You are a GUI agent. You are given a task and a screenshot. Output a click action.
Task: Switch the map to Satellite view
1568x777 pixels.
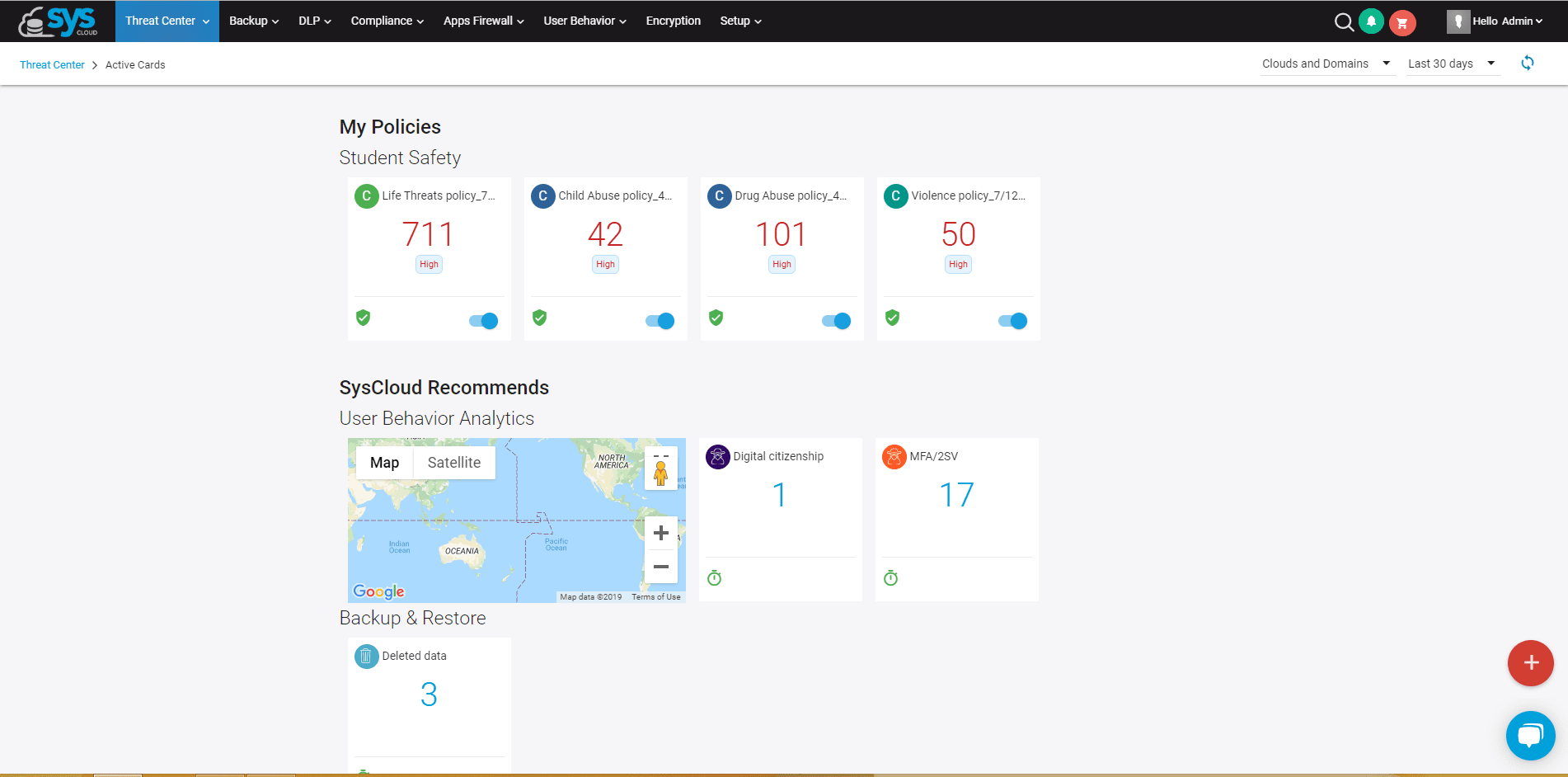[453, 462]
